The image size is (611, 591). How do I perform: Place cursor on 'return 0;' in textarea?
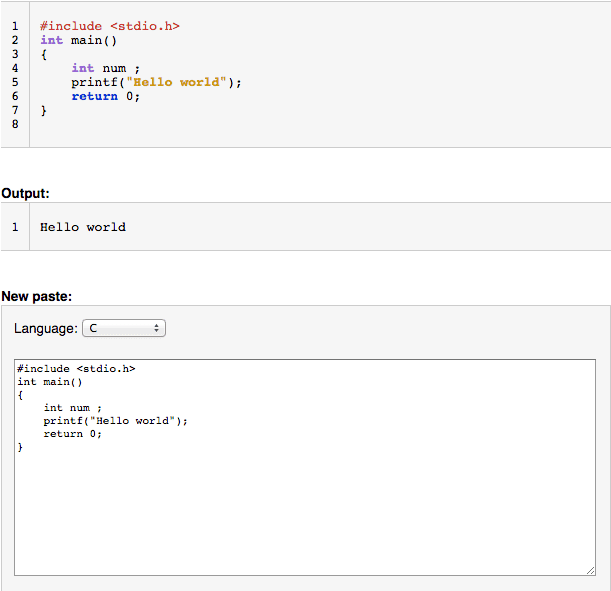pyautogui.click(x=73, y=434)
